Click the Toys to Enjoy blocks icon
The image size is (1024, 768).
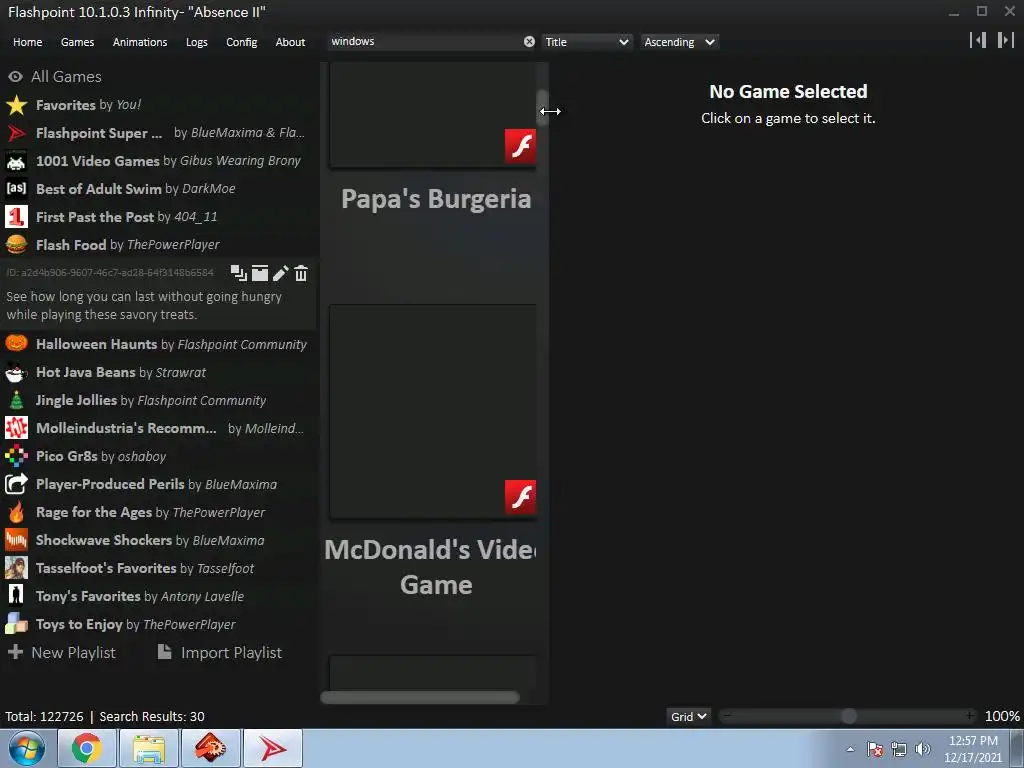pos(16,624)
